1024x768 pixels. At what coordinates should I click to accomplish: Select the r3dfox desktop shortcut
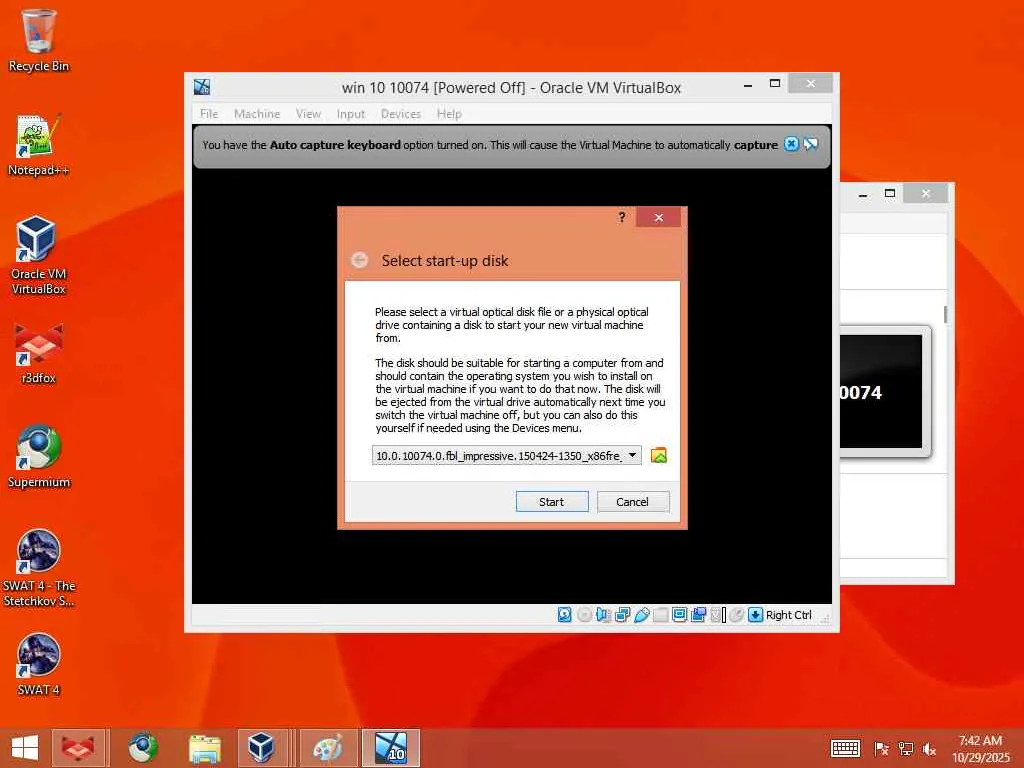click(39, 353)
